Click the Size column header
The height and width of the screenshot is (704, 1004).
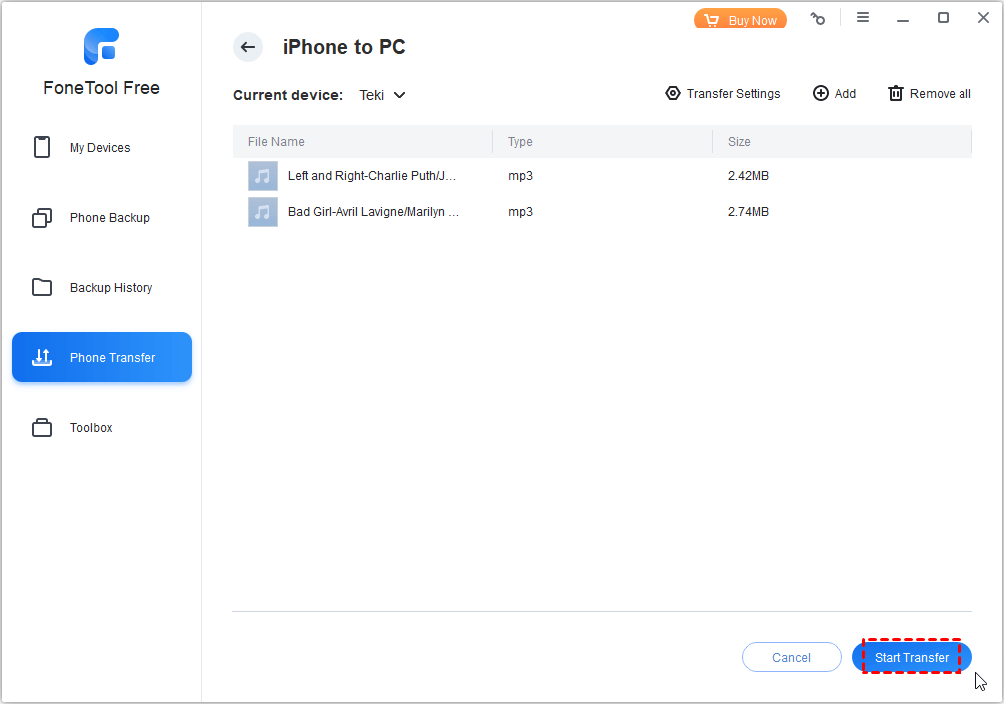(x=739, y=141)
